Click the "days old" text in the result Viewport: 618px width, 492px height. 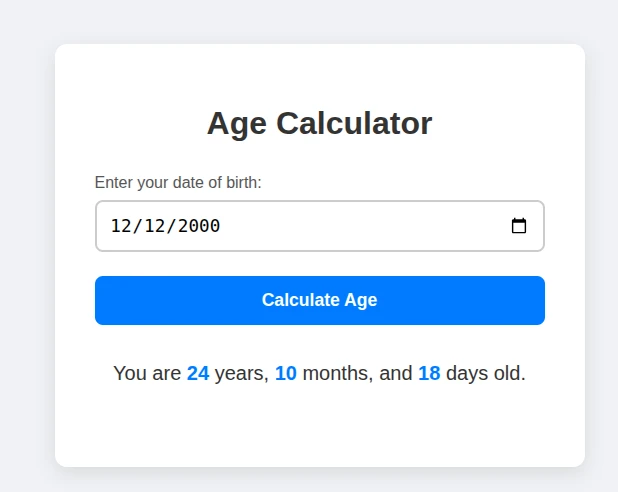click(485, 373)
